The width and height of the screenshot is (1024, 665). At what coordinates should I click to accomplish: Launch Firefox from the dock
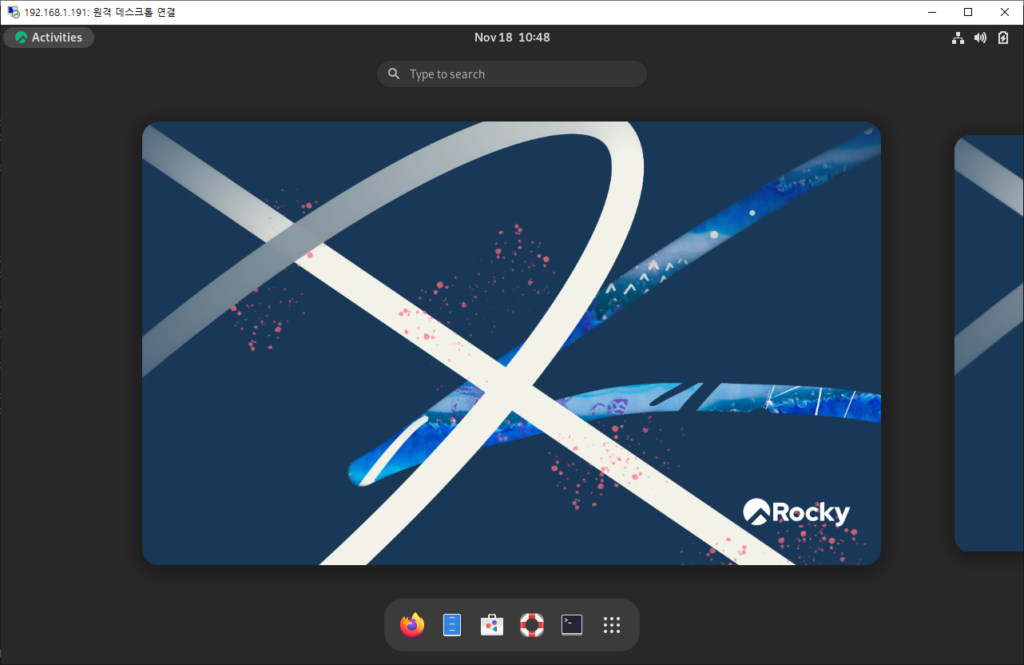411,624
